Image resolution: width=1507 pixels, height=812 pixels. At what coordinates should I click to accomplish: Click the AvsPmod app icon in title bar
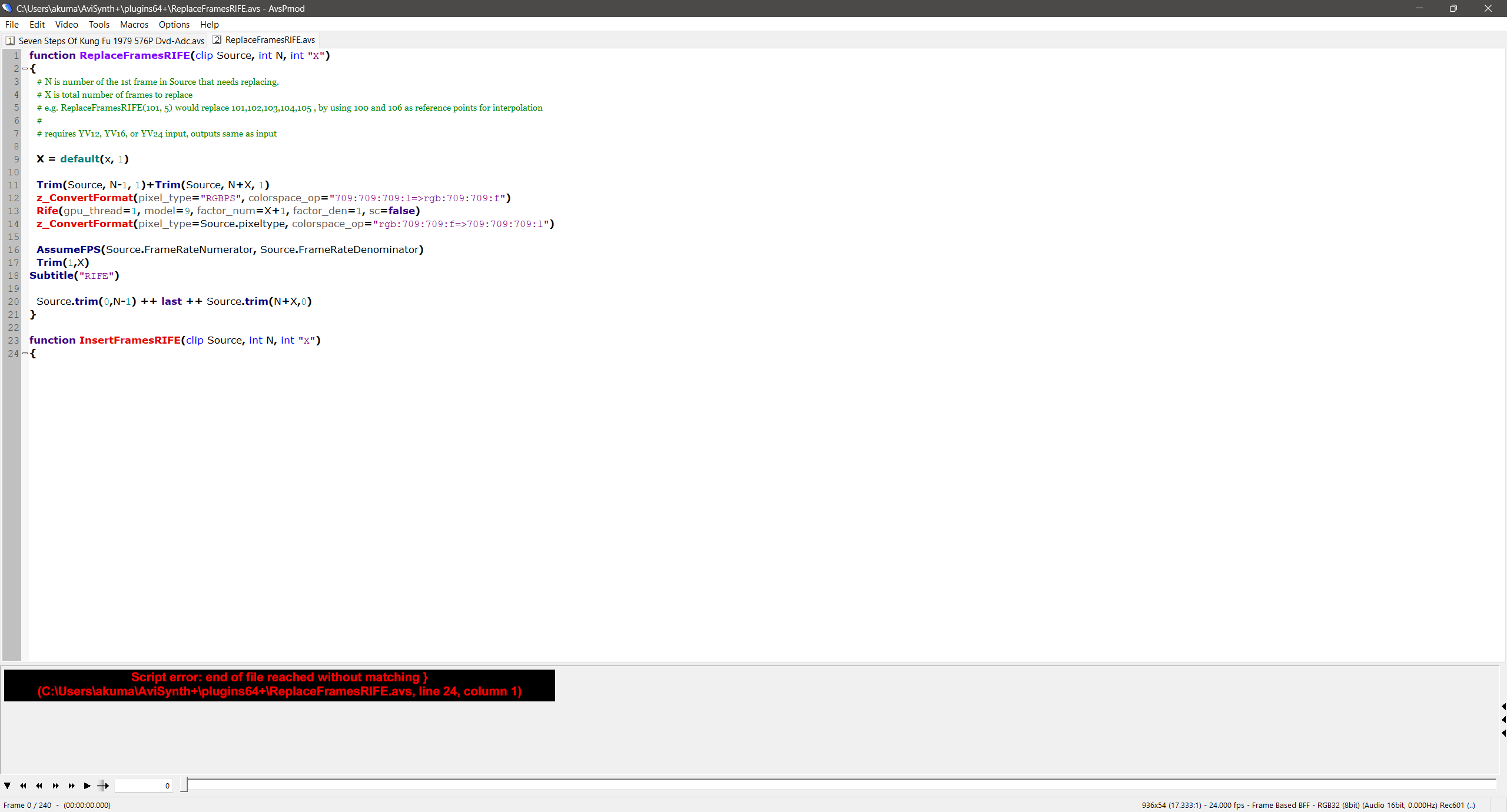click(7, 8)
